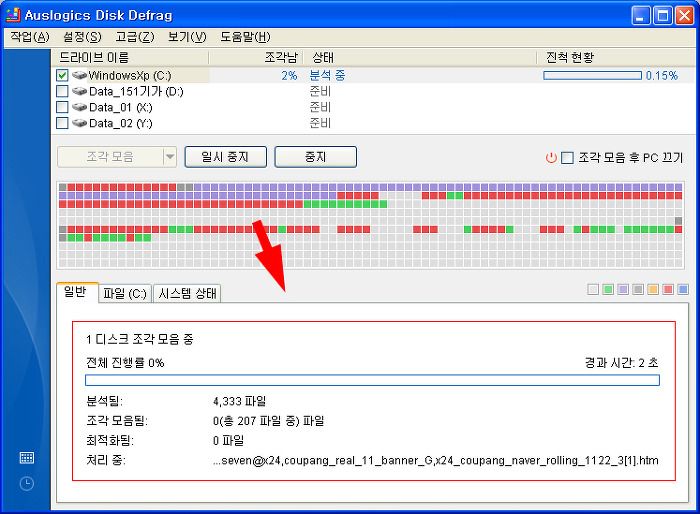
Task: Uncheck the WindowsXp (C:) drive checkbox
Action: [x=62, y=75]
